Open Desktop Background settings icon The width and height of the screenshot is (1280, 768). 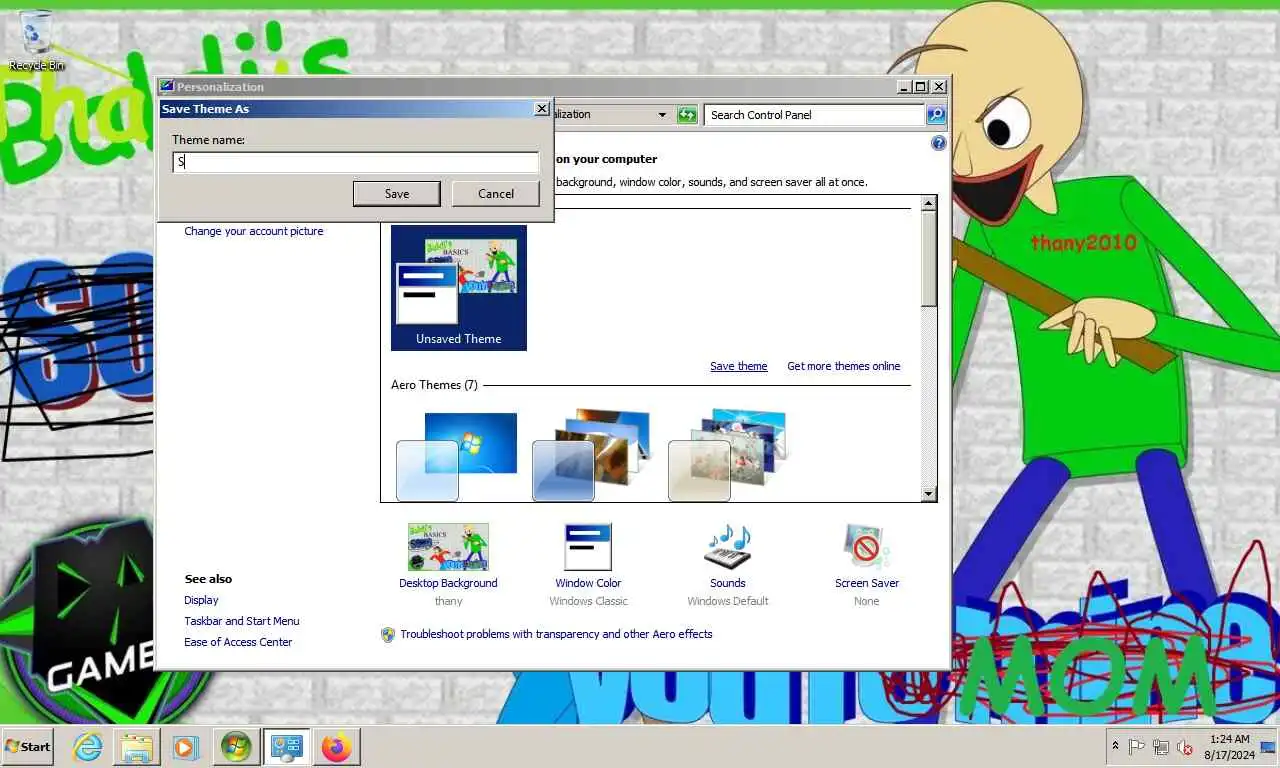(x=448, y=547)
